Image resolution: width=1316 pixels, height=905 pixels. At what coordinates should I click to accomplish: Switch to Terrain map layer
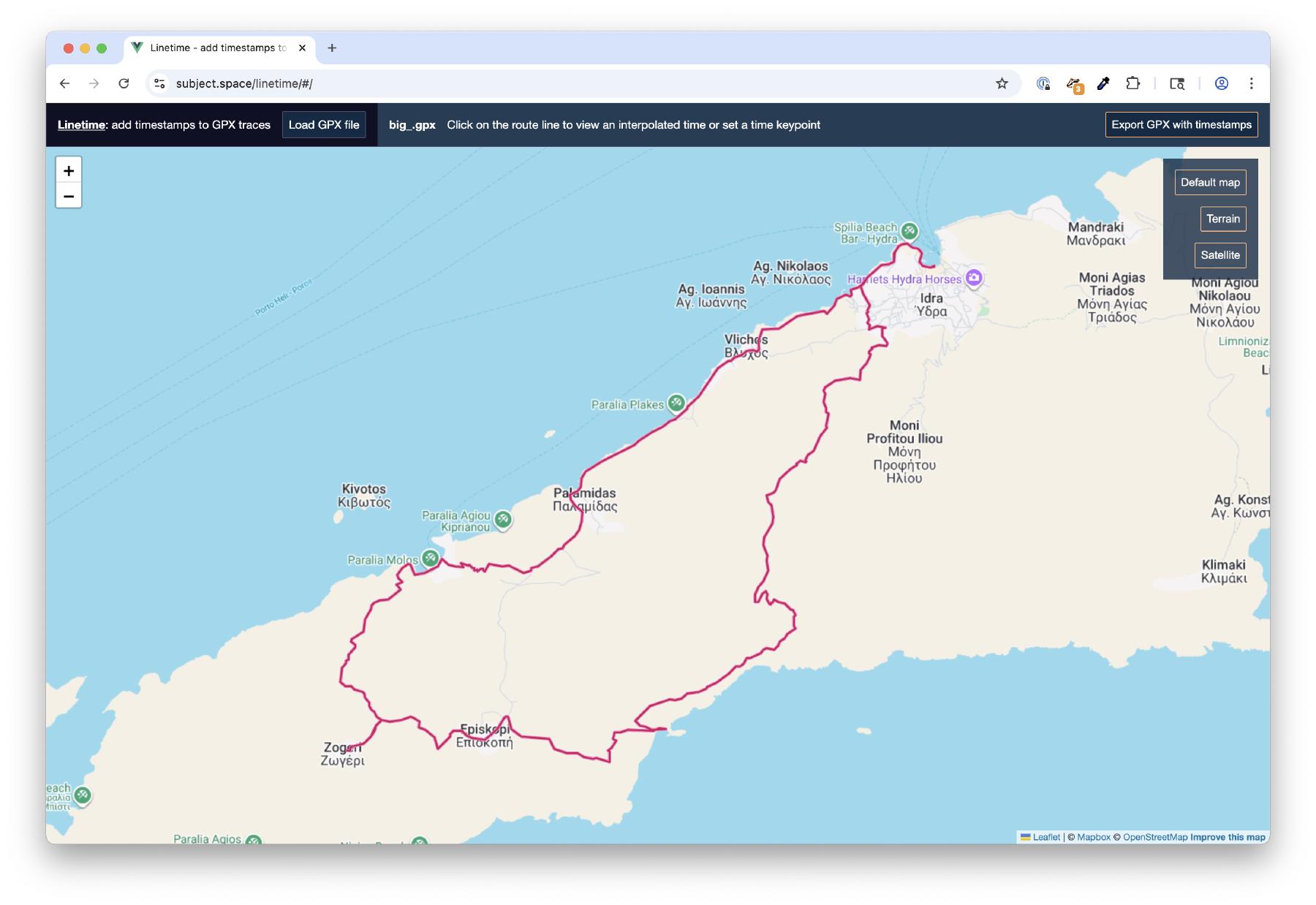pos(1222,219)
